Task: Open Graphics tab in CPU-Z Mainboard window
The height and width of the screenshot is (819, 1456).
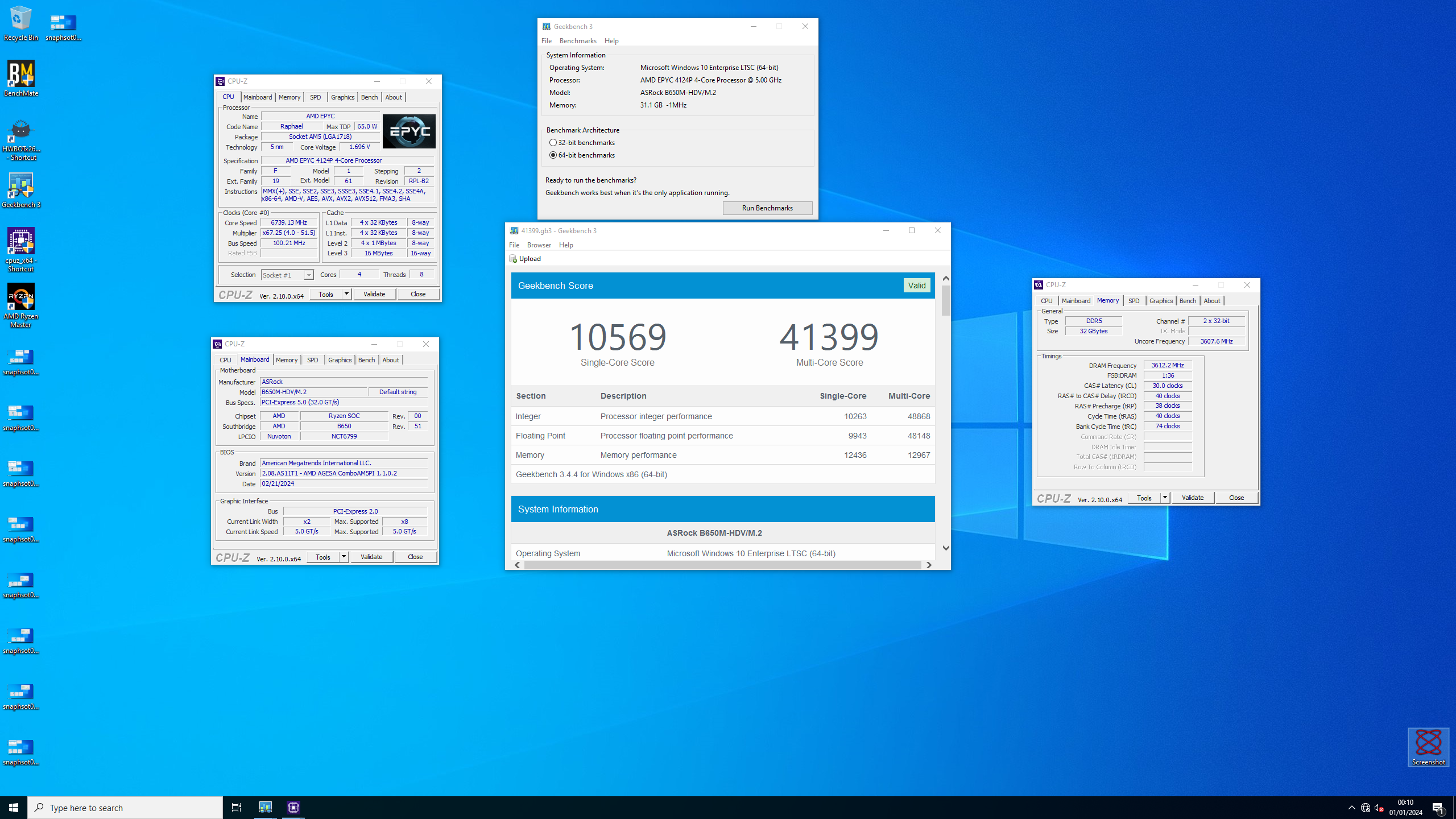Action: pos(340,360)
